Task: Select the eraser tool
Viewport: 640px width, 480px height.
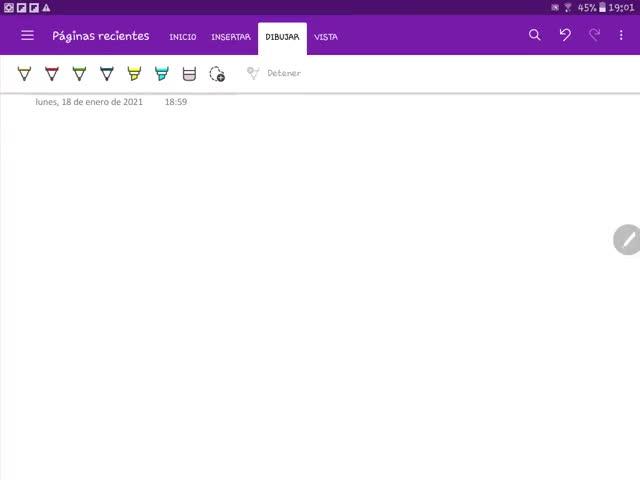Action: point(189,74)
